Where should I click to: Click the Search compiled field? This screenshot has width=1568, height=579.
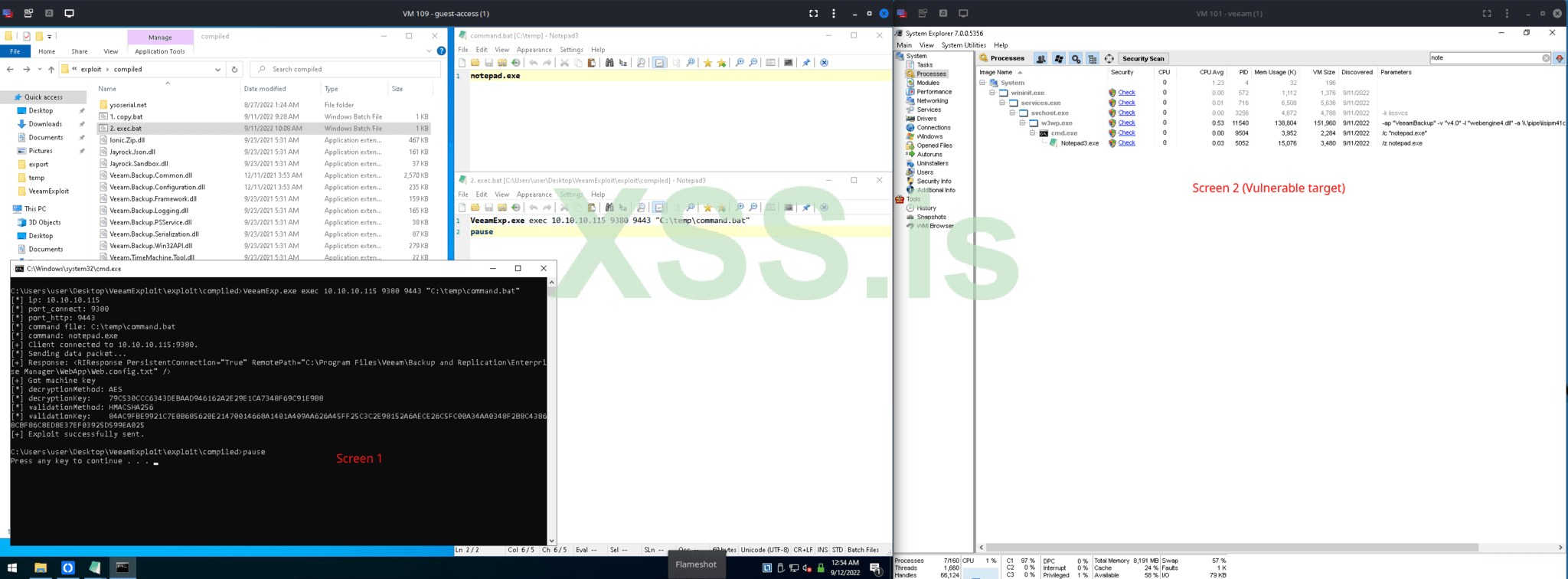[345, 69]
